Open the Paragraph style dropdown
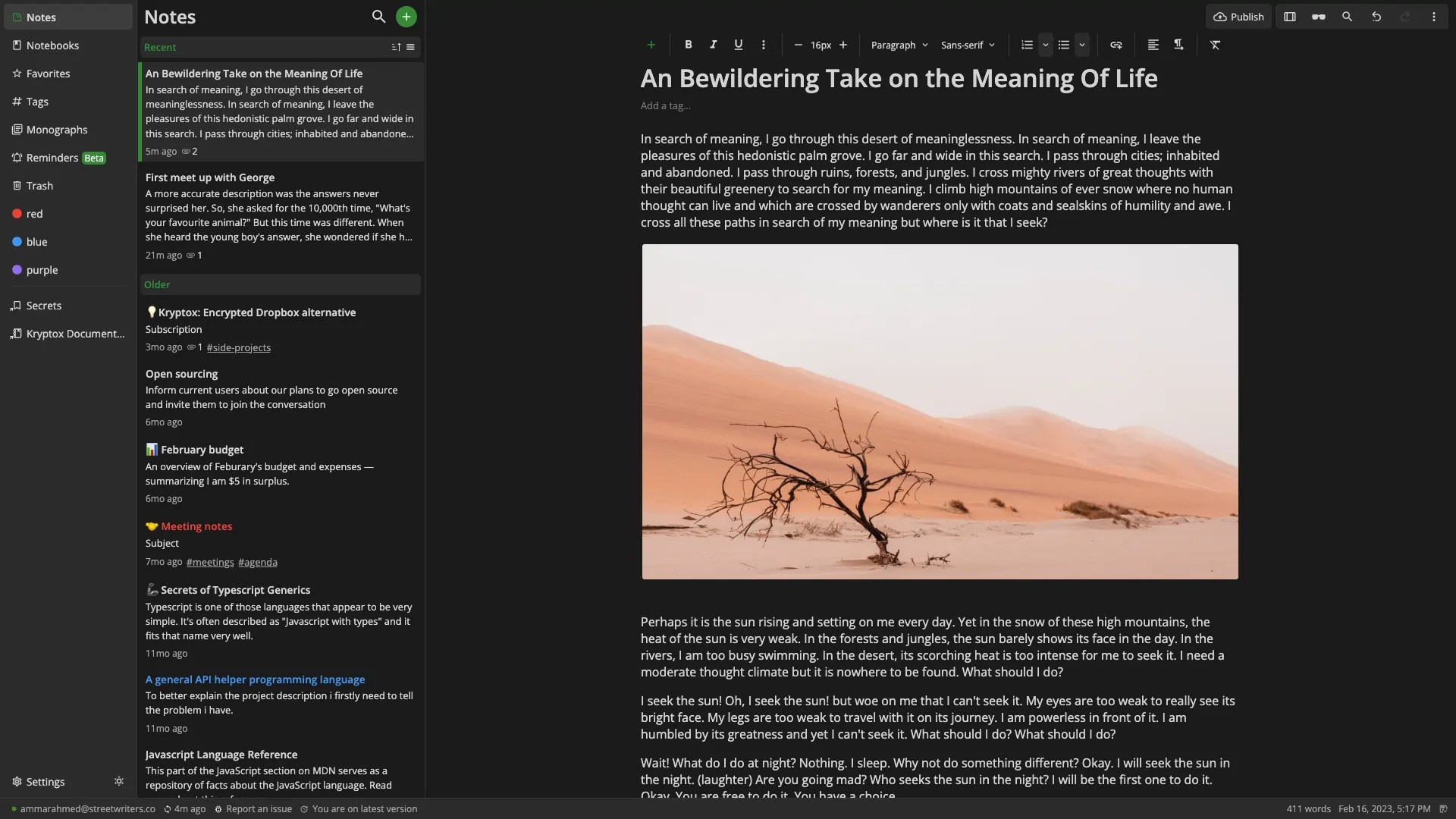The image size is (1456, 819). (899, 45)
